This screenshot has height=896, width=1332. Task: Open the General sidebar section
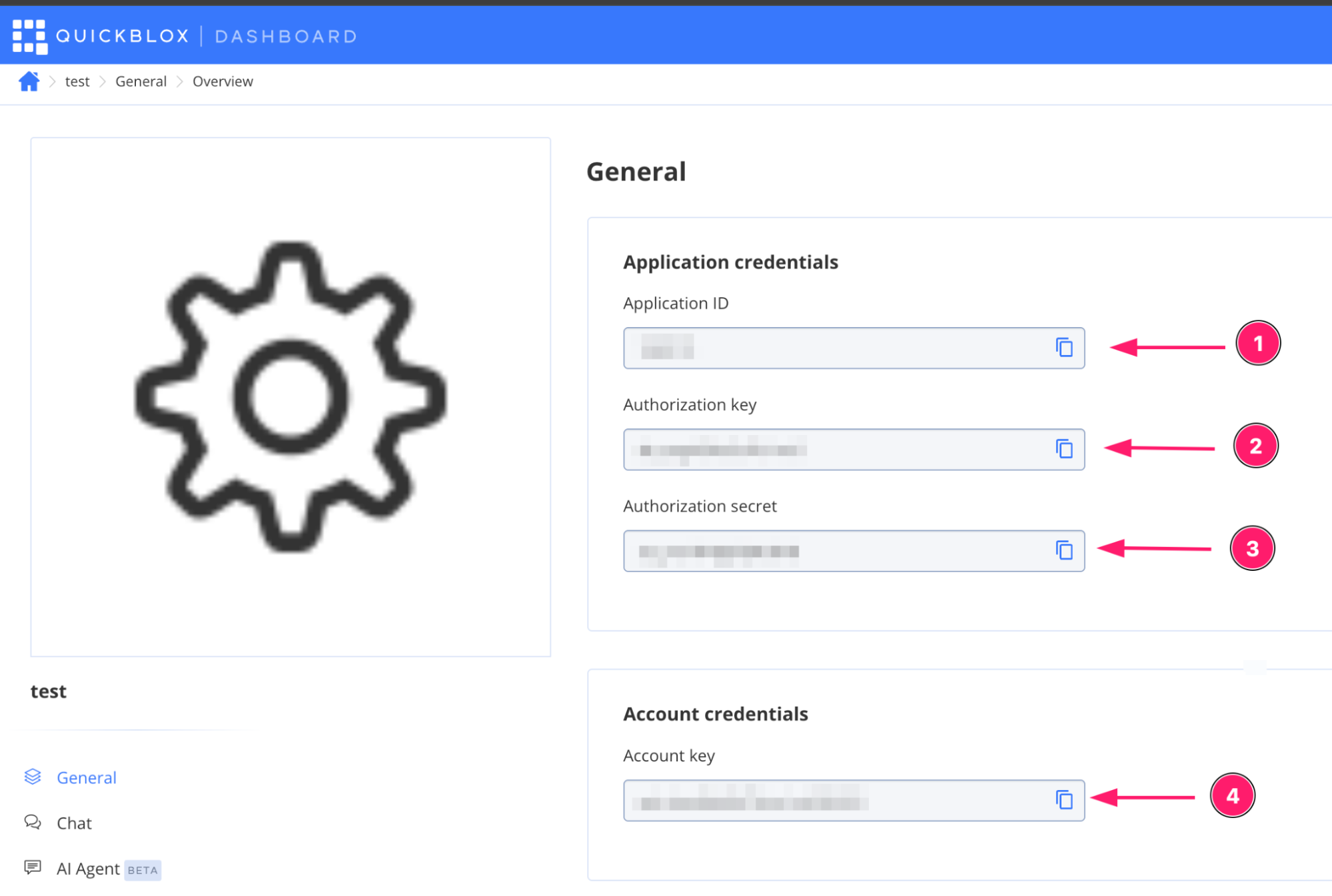point(87,777)
